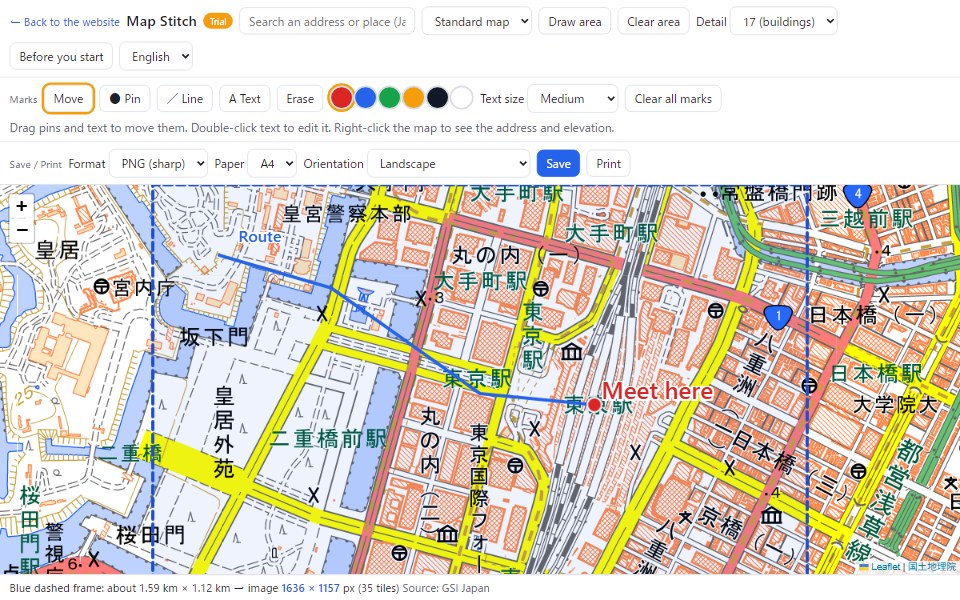Open the A4 paper size dropdown

point(272,163)
